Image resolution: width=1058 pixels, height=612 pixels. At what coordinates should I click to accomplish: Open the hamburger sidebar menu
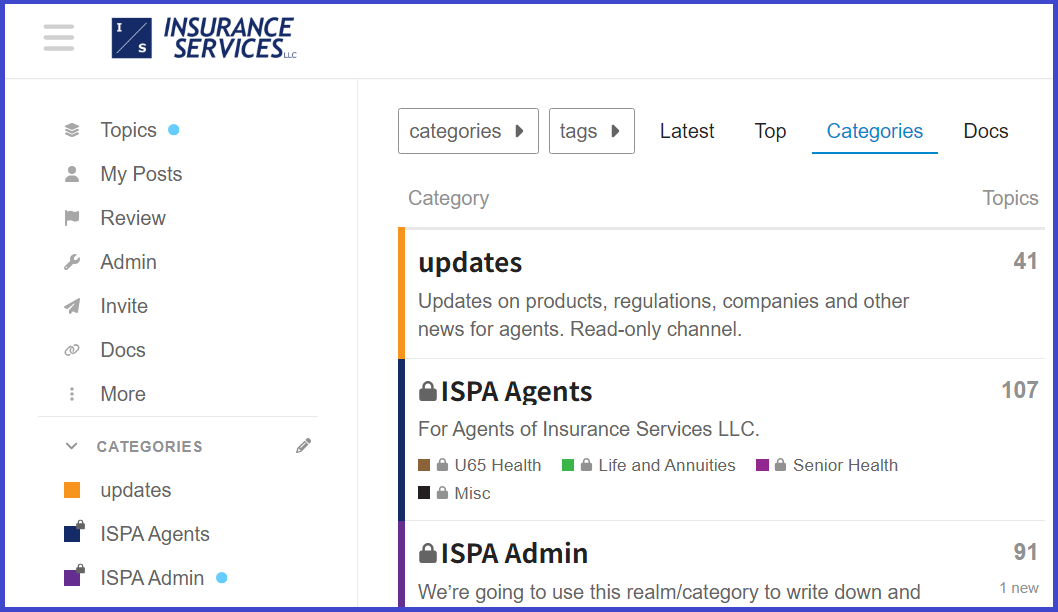pos(59,38)
